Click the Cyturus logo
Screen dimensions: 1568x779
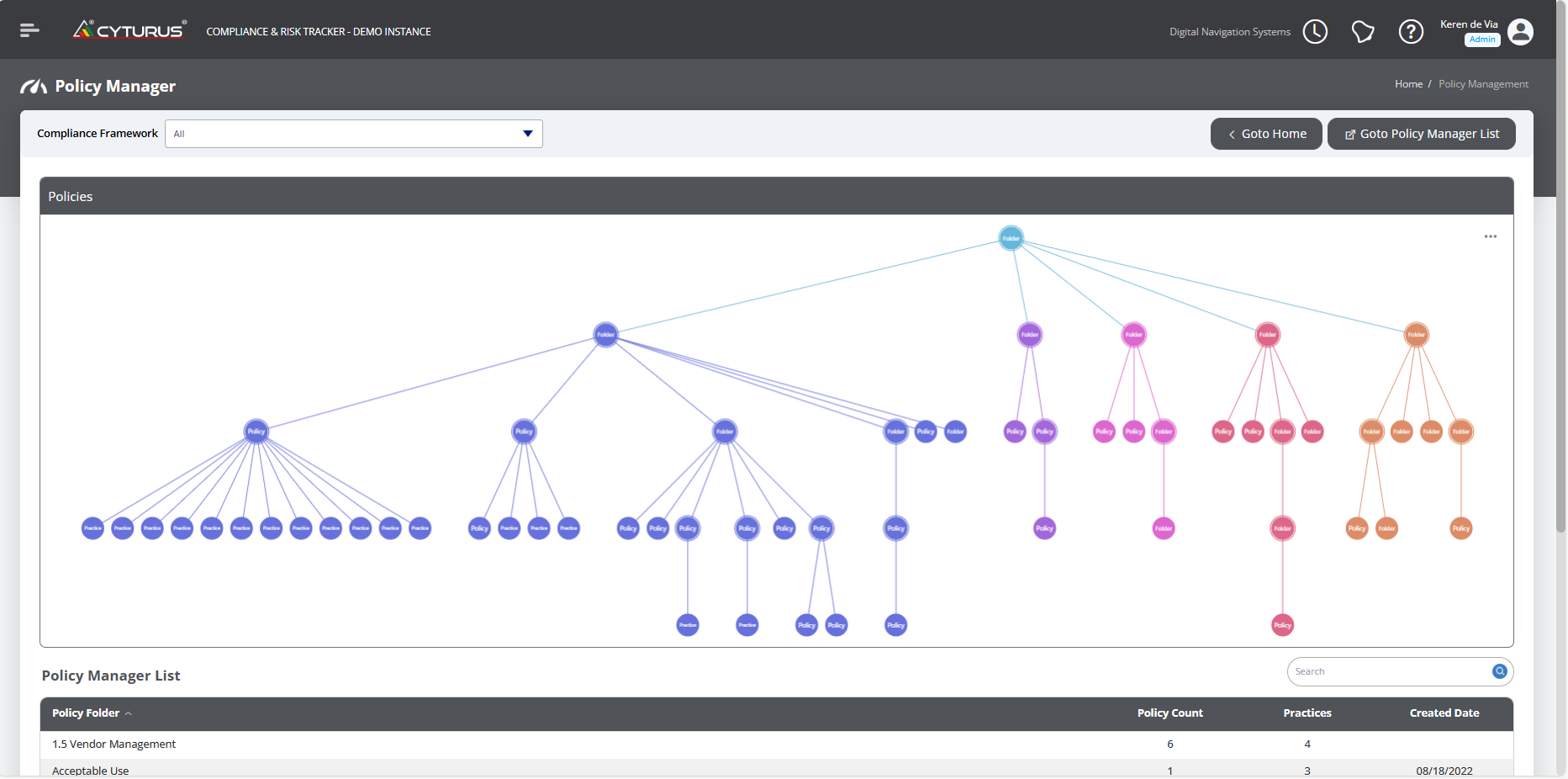(129, 29)
